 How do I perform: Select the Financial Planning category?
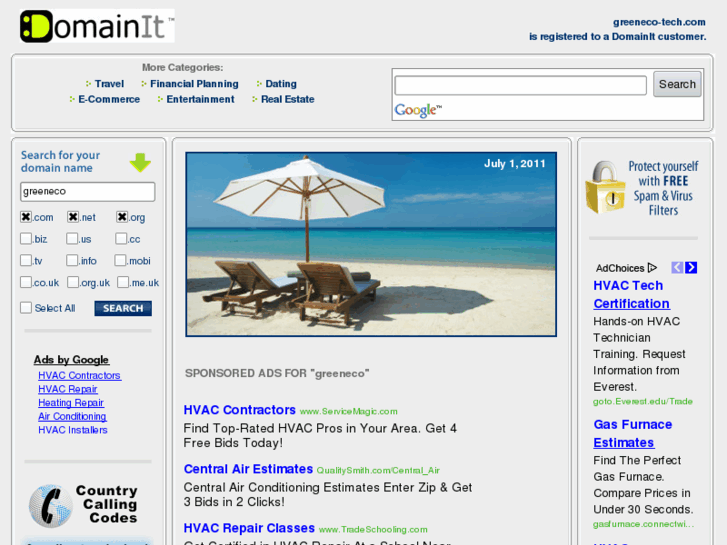tap(194, 84)
